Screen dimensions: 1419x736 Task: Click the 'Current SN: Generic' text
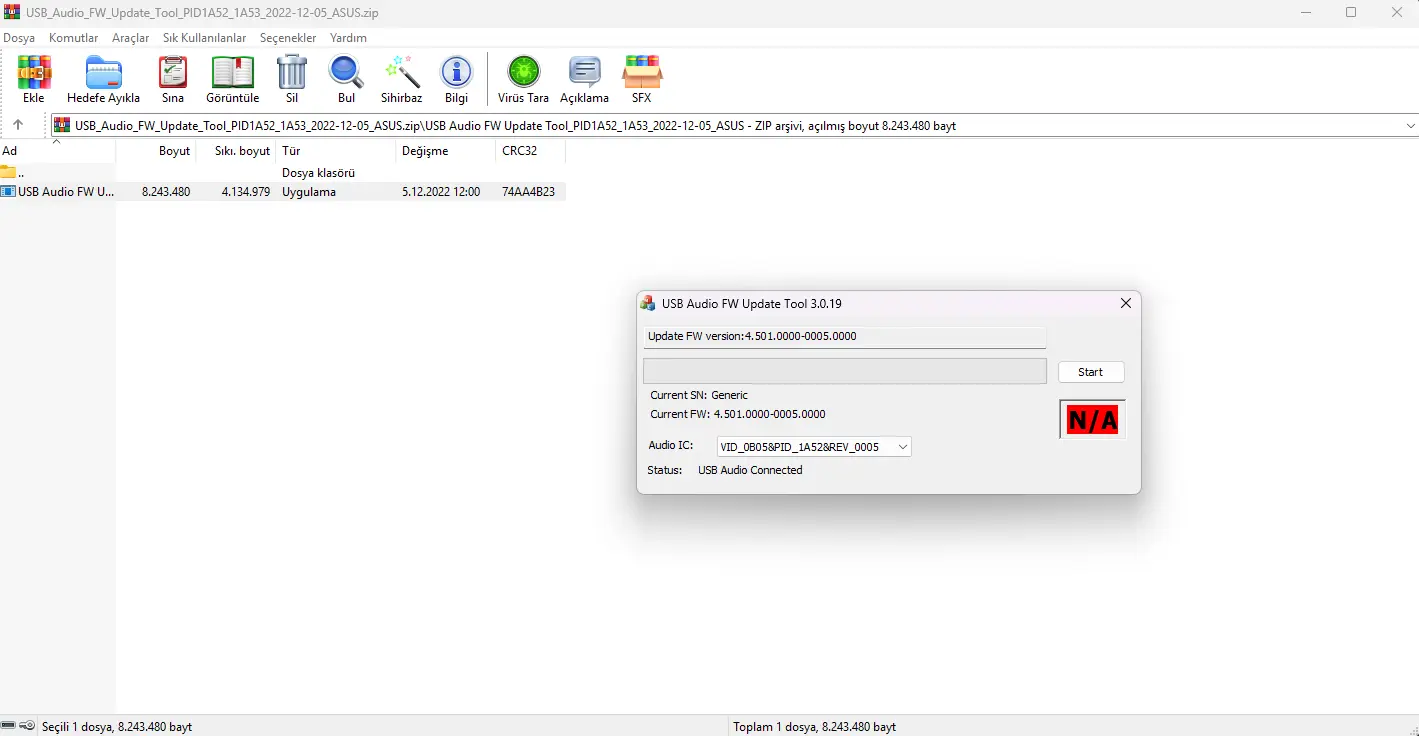699,395
